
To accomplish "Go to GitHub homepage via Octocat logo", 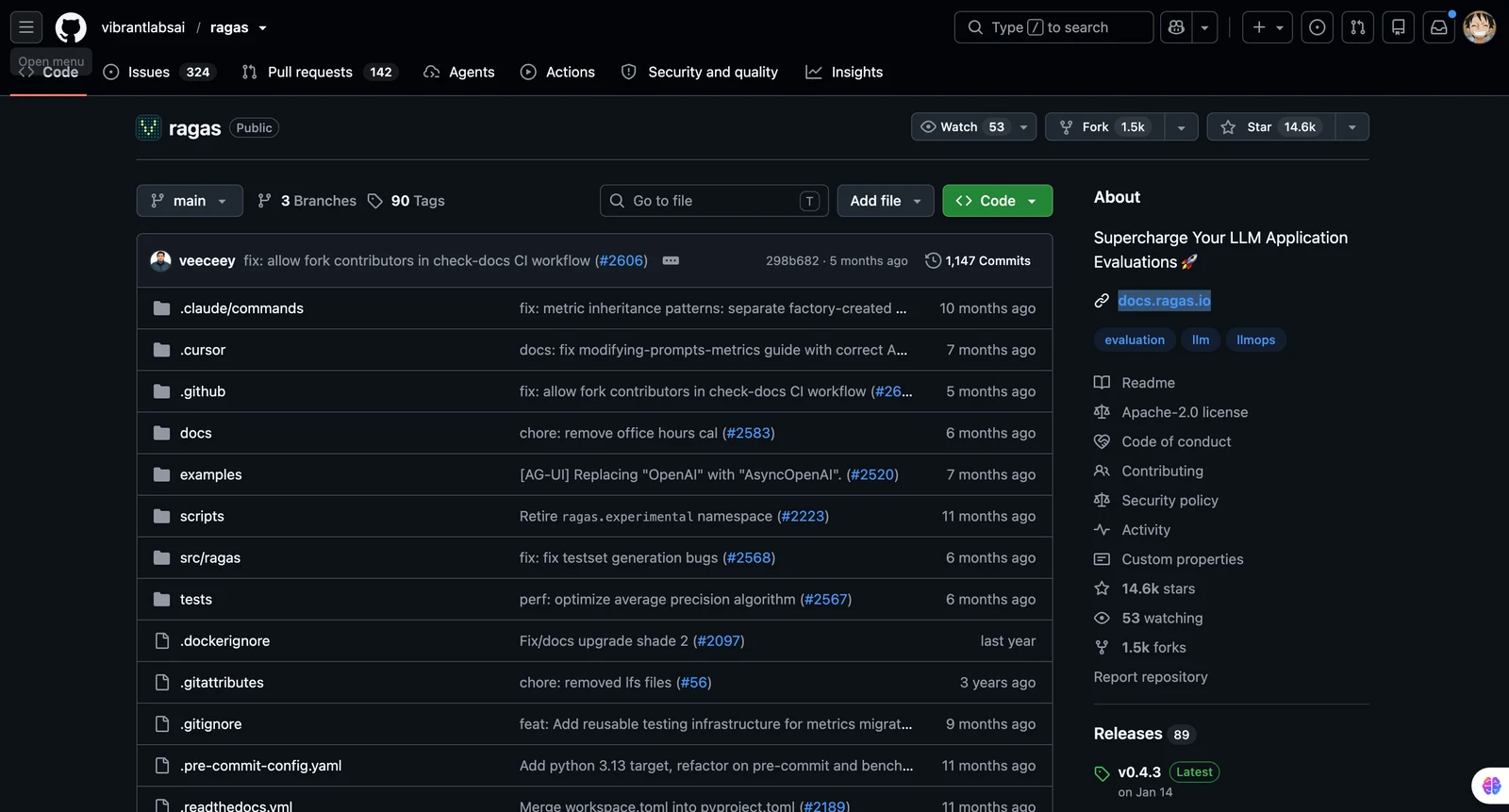I will pyautogui.click(x=71, y=27).
